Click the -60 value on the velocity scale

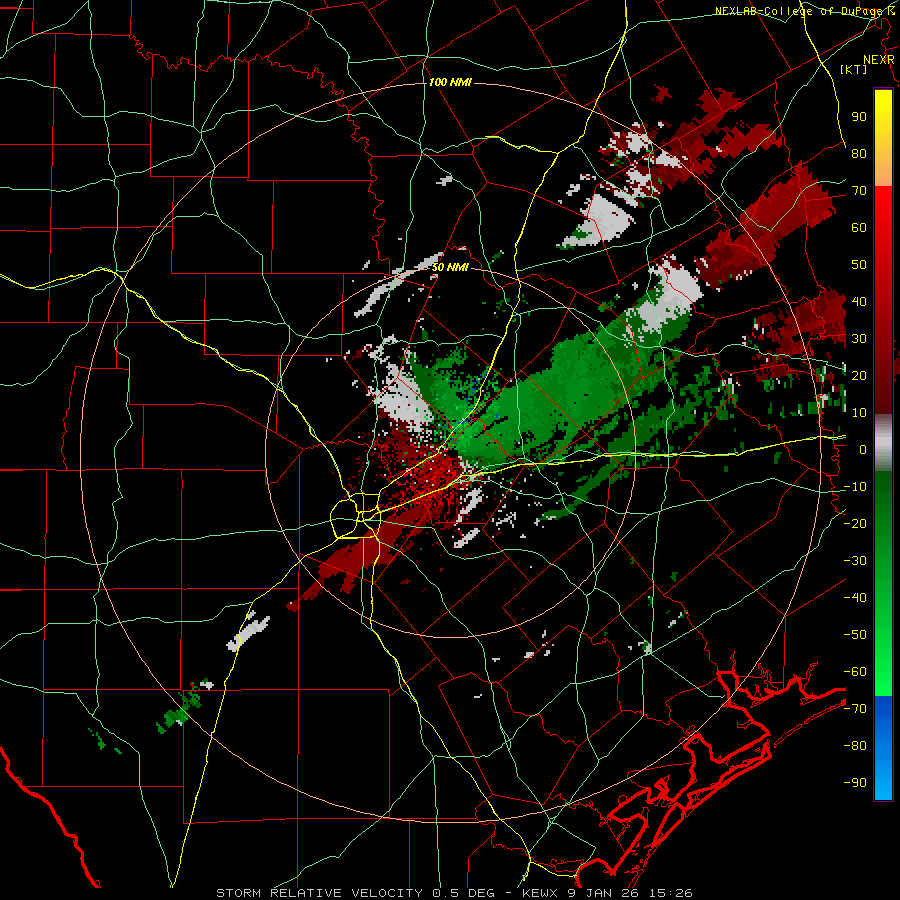pos(855,672)
